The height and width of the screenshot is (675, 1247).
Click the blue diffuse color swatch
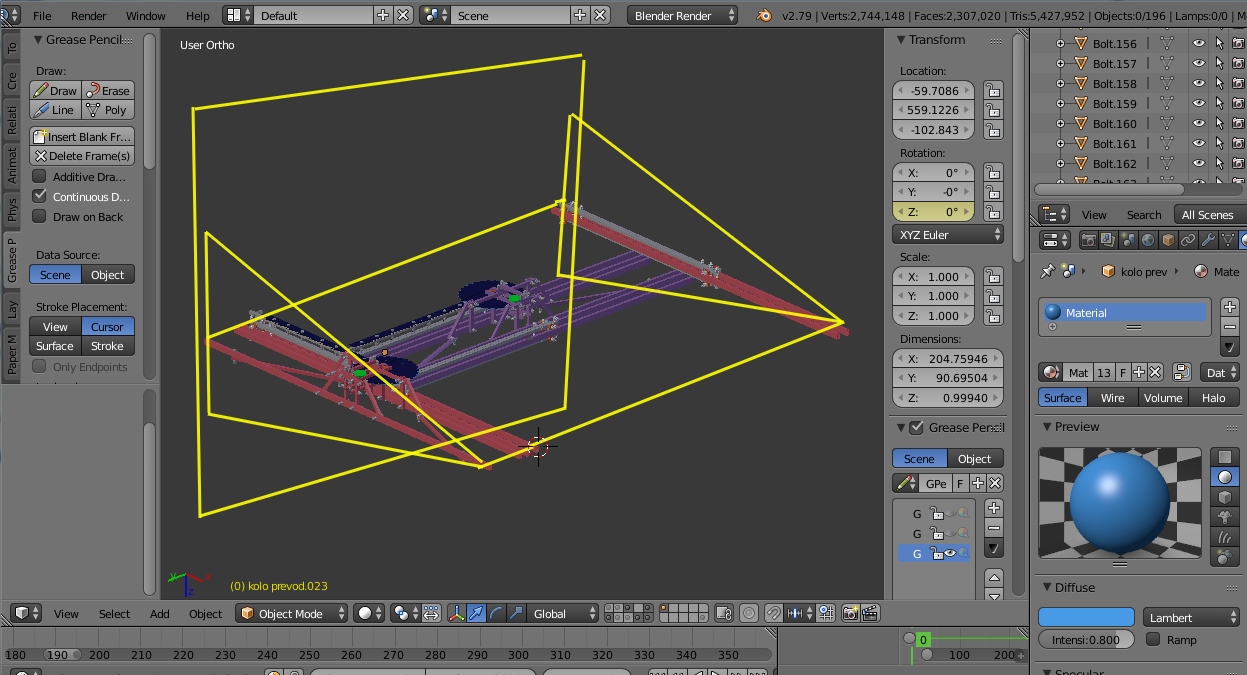point(1086,617)
